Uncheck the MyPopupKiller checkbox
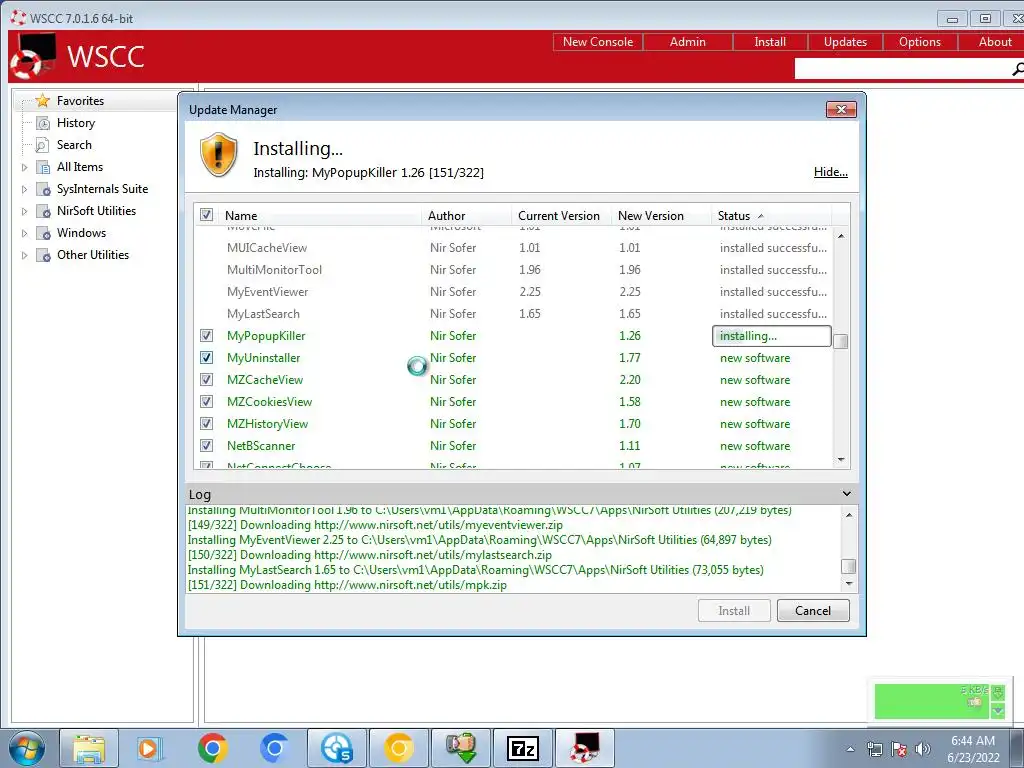The width and height of the screenshot is (1024, 768). click(206, 336)
